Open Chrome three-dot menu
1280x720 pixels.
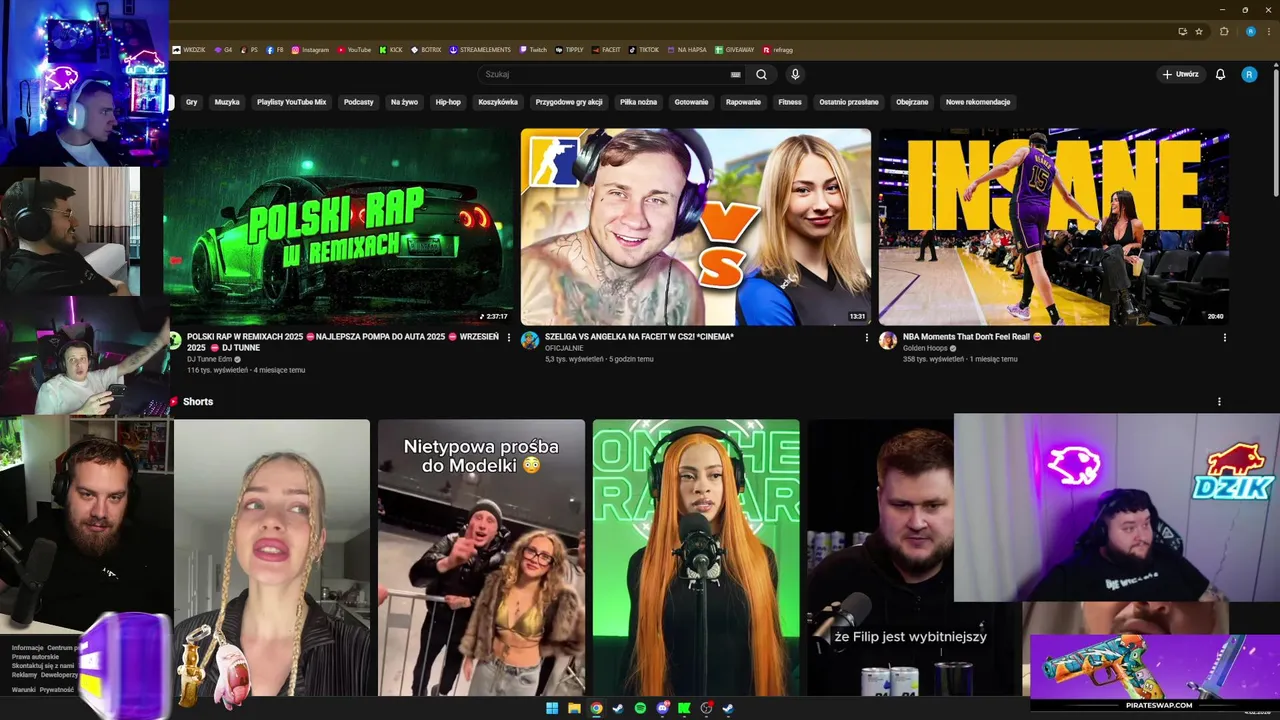click(x=1269, y=31)
